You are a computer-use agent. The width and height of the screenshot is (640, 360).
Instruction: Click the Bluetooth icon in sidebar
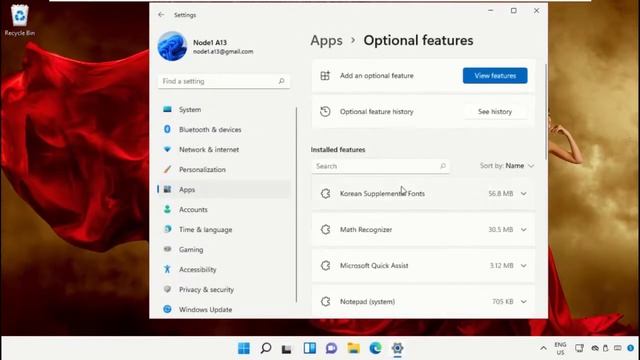167,129
